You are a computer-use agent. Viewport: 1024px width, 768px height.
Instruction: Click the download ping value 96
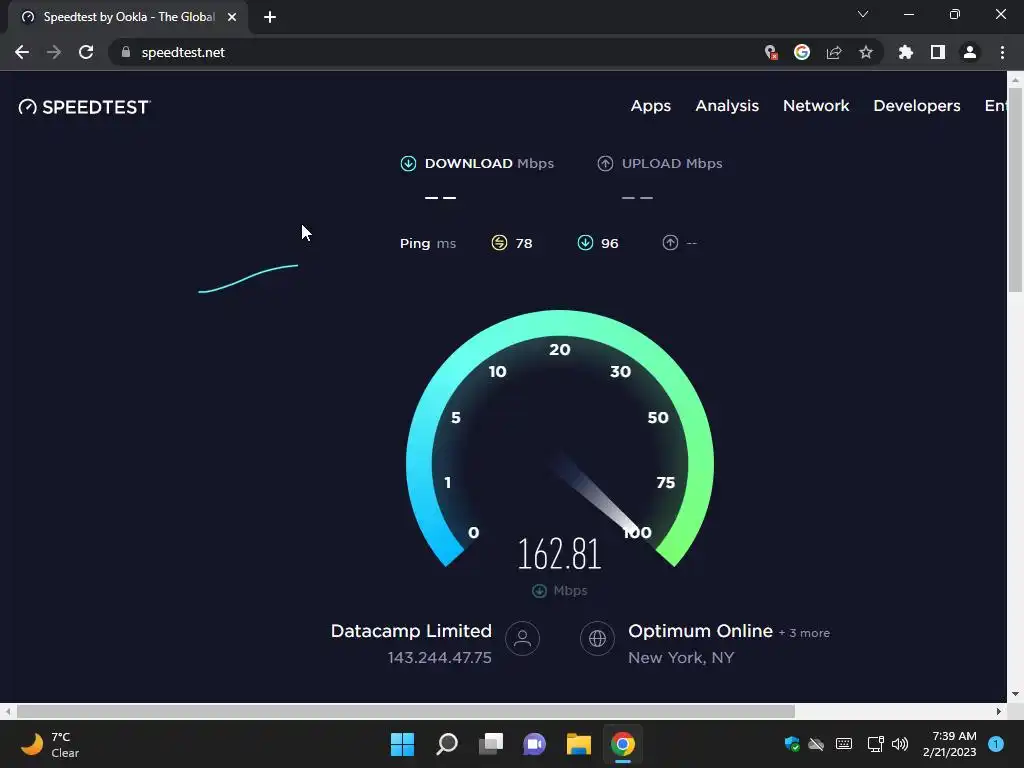point(609,244)
